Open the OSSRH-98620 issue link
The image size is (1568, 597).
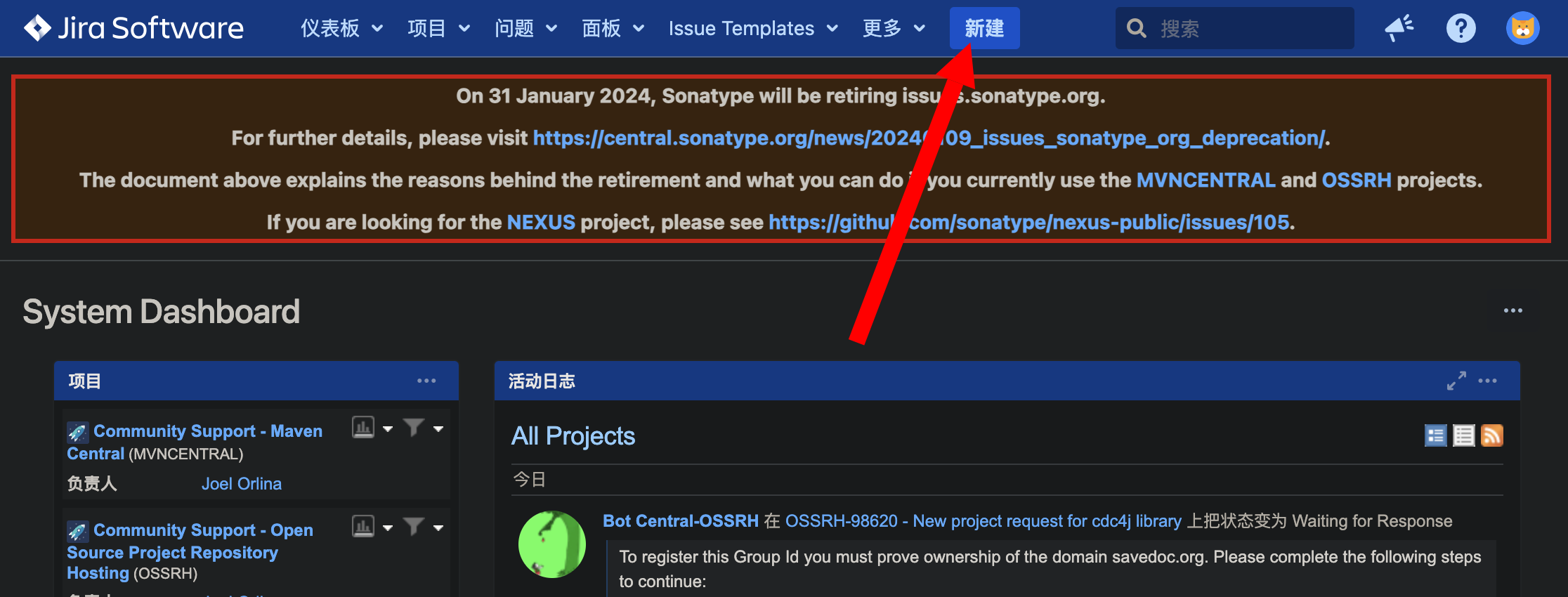pos(841,521)
